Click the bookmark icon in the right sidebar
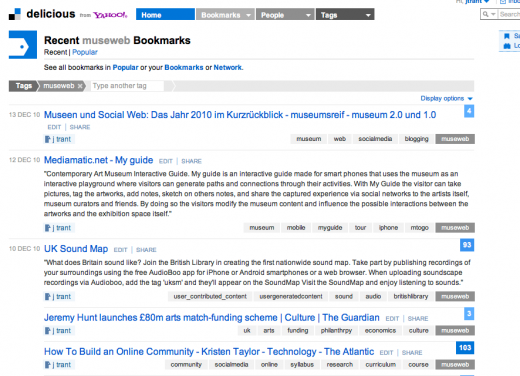The height and width of the screenshot is (376, 520). click(x=507, y=36)
